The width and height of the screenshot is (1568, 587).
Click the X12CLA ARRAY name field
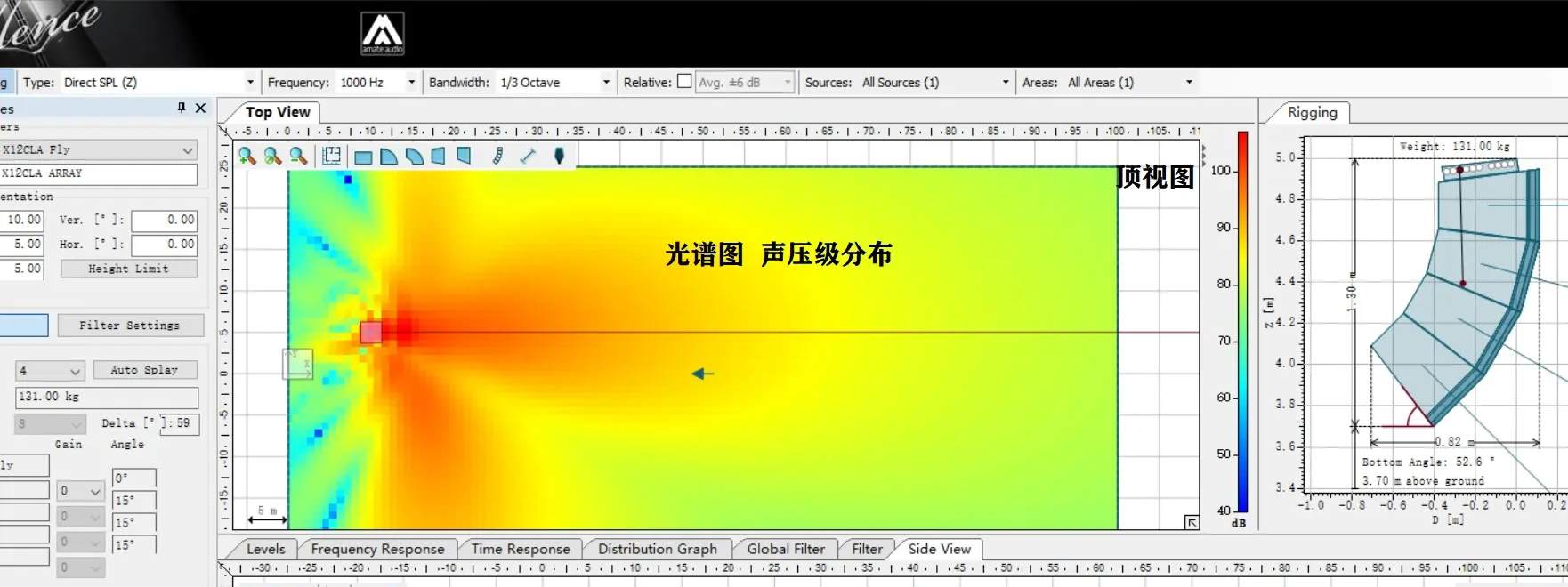(x=98, y=173)
